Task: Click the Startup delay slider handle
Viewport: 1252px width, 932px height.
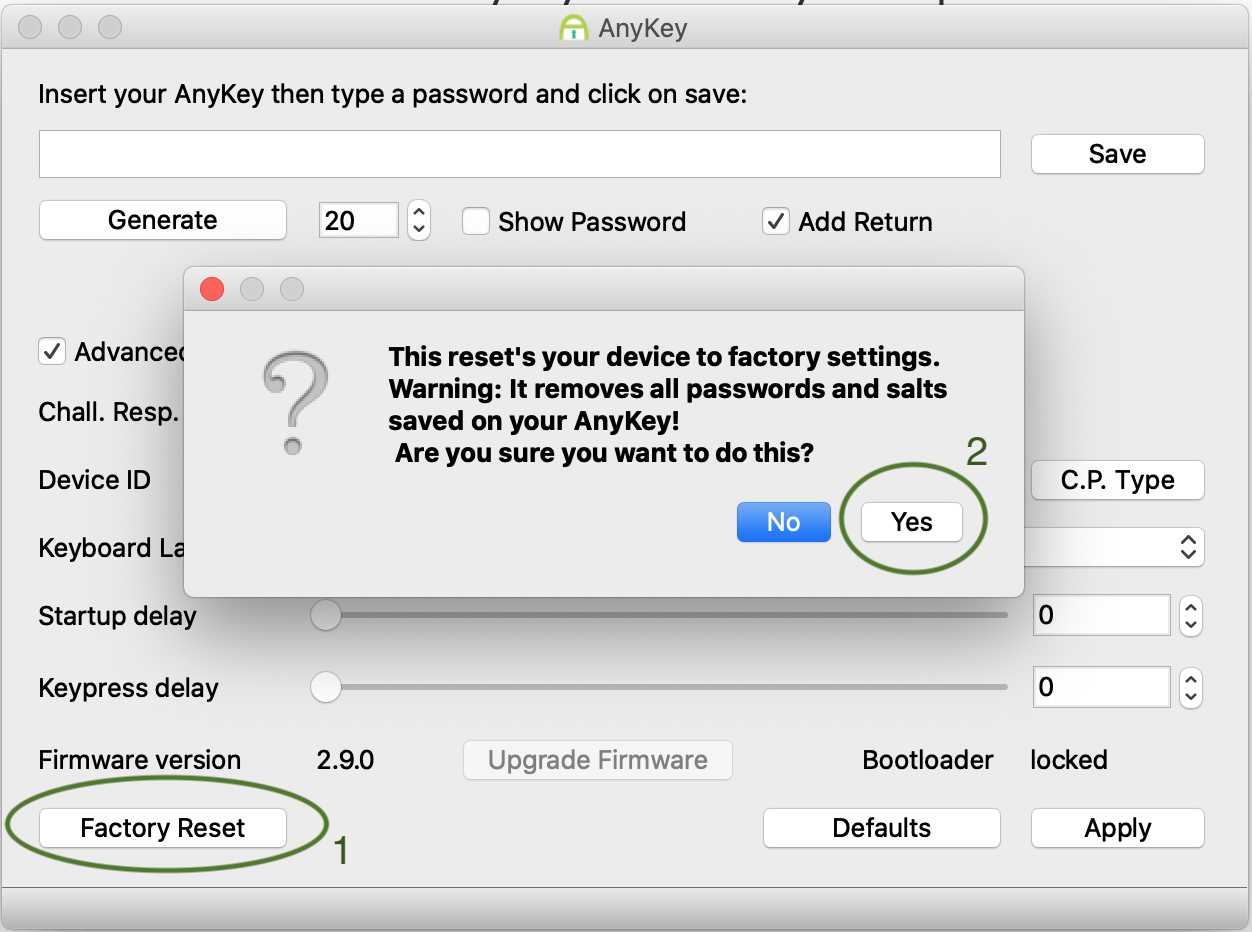Action: [326, 615]
